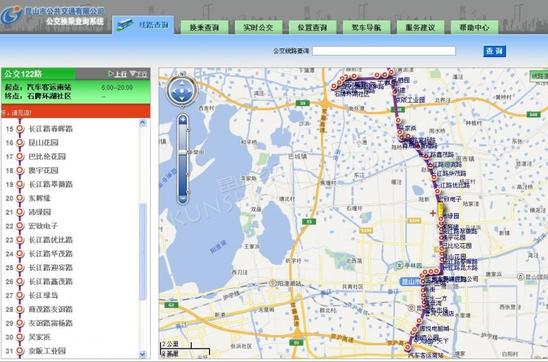Click stop 27 长江绿岛 marker icon
548x362 pixels.
[x=20, y=296]
